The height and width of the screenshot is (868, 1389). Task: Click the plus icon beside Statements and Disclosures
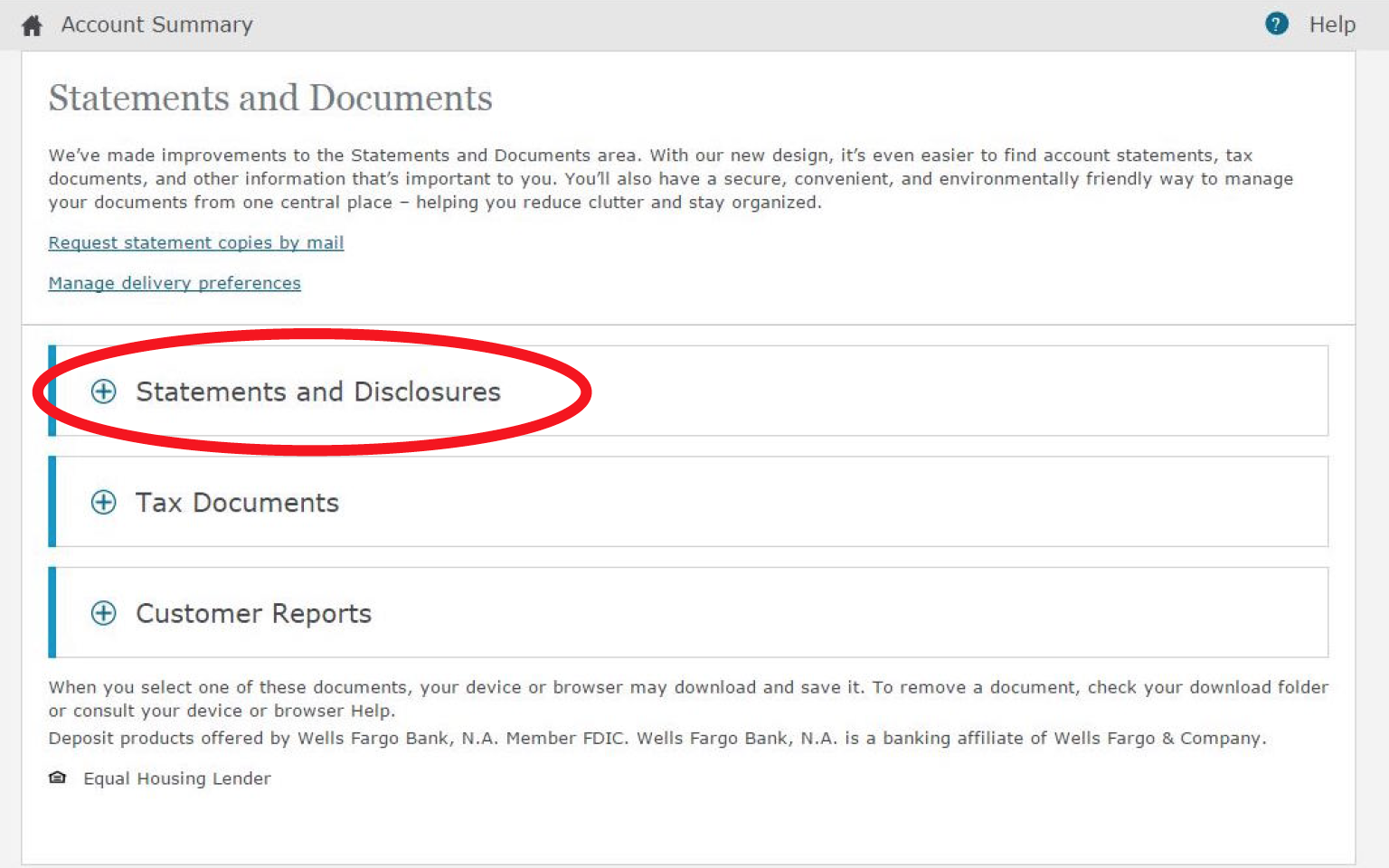tap(103, 392)
